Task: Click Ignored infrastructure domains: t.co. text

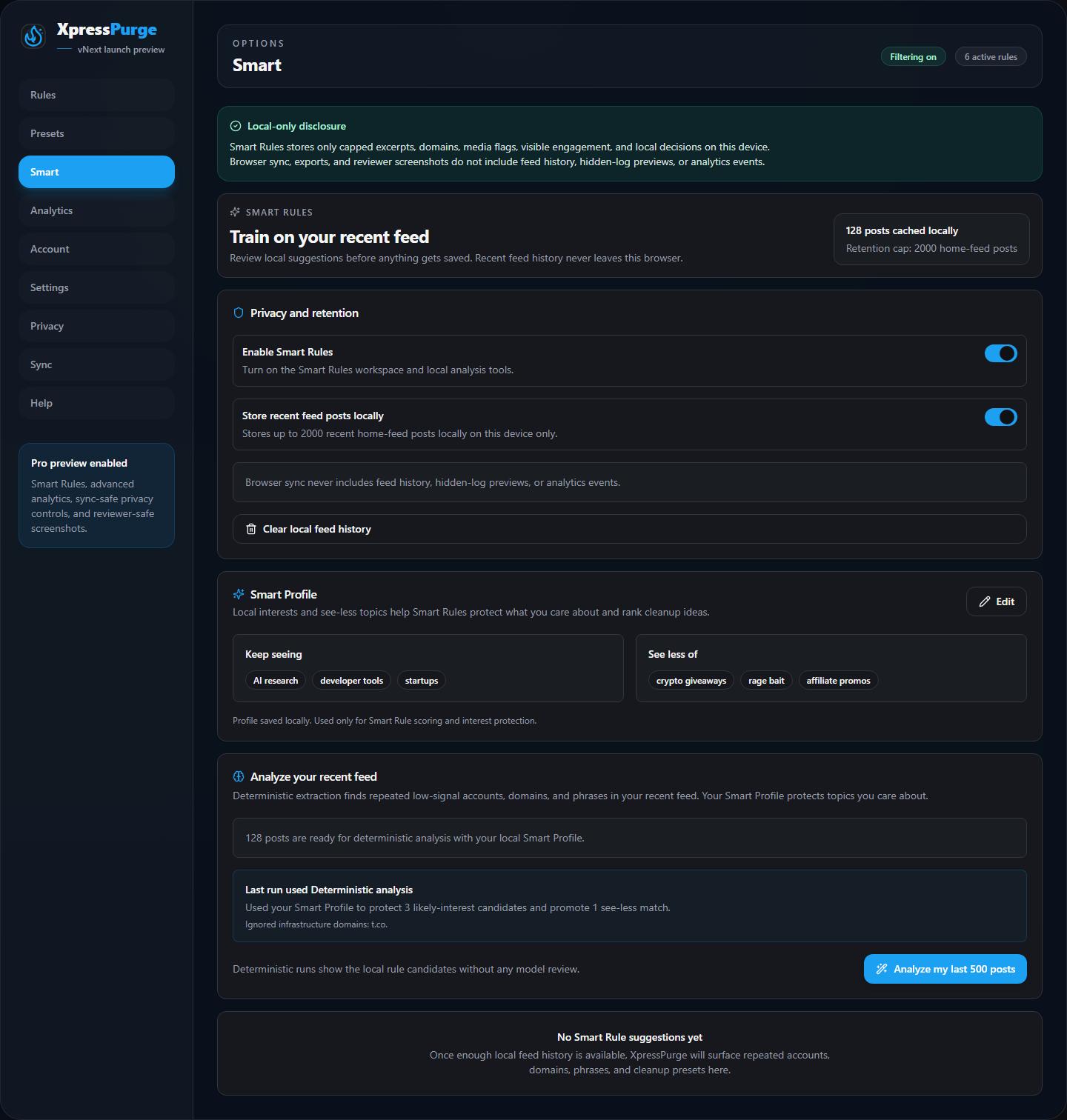Action: (x=316, y=924)
